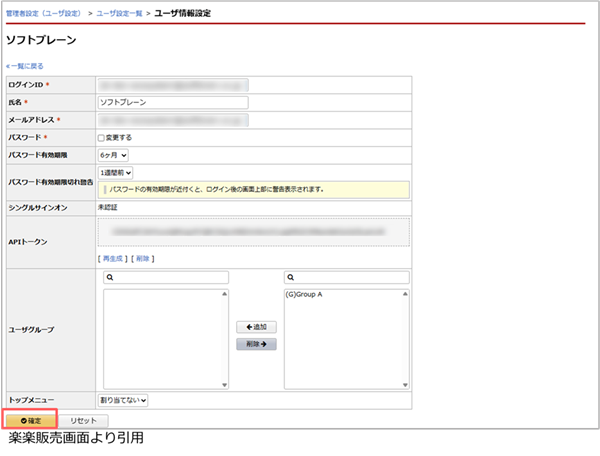
Task: Click the right user group search field
Action: click(x=346, y=277)
